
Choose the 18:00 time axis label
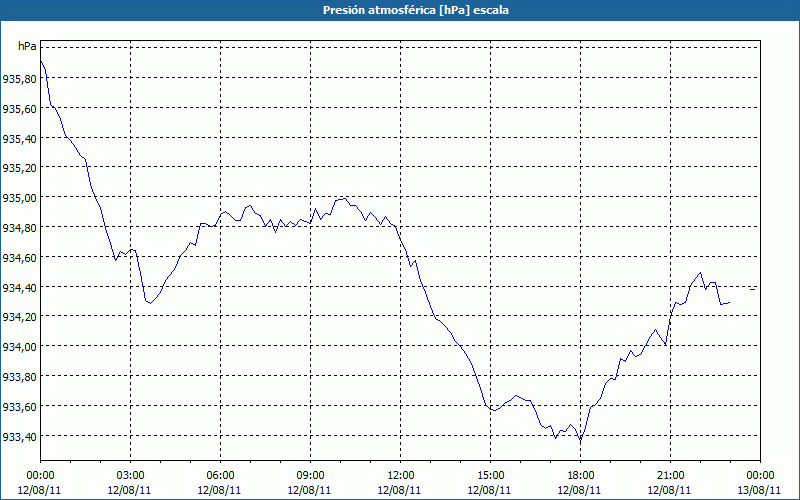[x=580, y=475]
